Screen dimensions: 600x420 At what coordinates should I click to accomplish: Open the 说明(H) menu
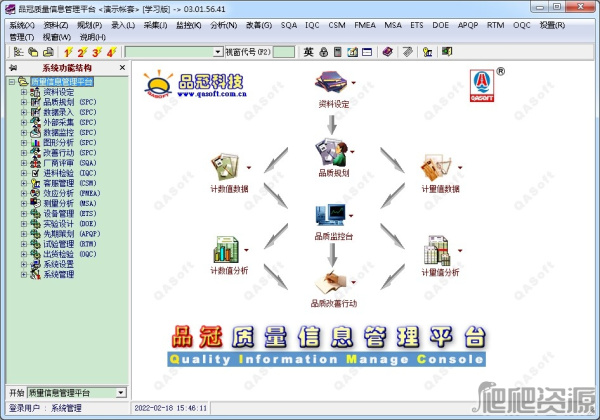click(x=93, y=37)
